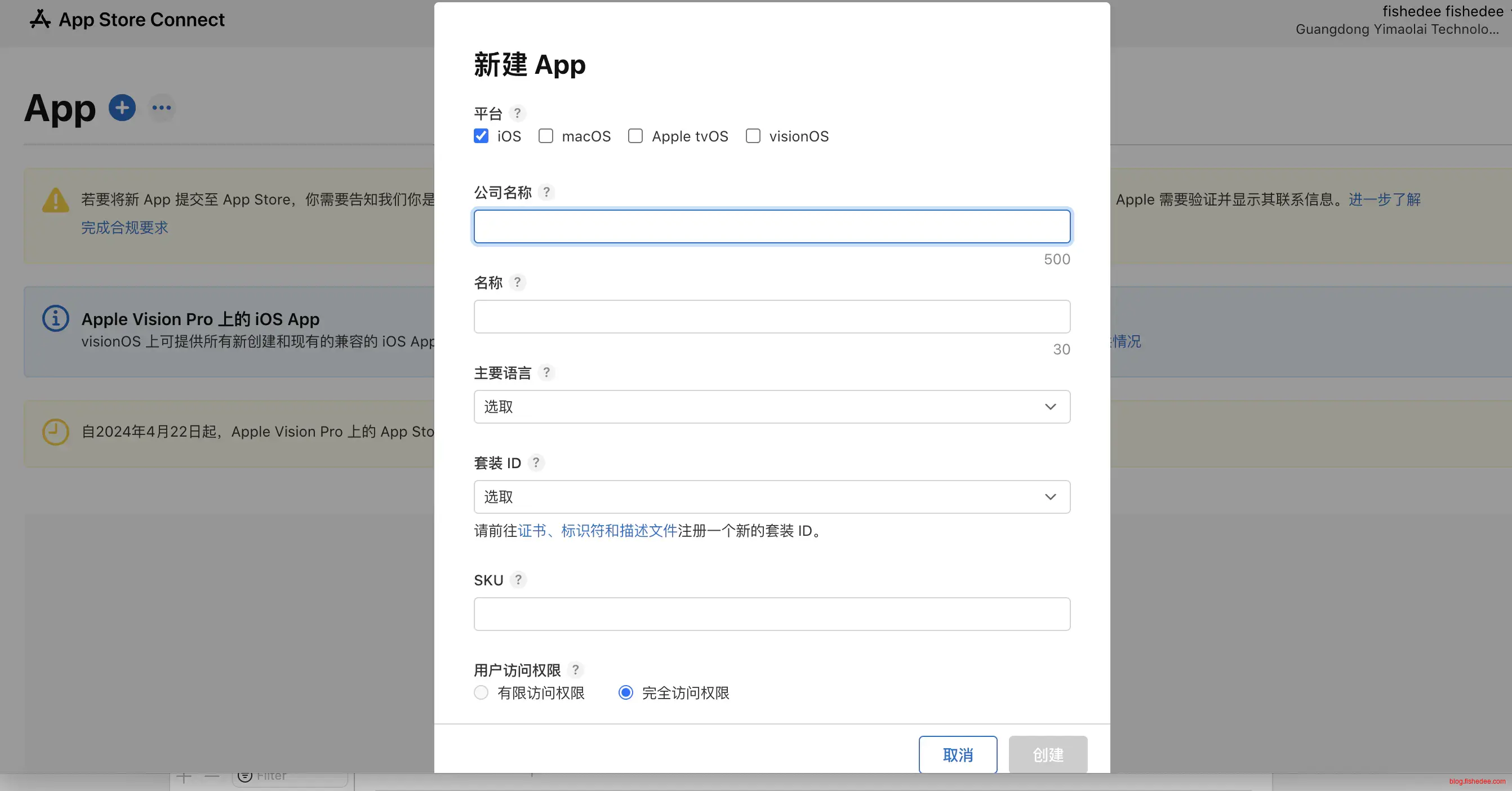Click help icon next to SKU
The image size is (1512, 791).
pyautogui.click(x=518, y=580)
